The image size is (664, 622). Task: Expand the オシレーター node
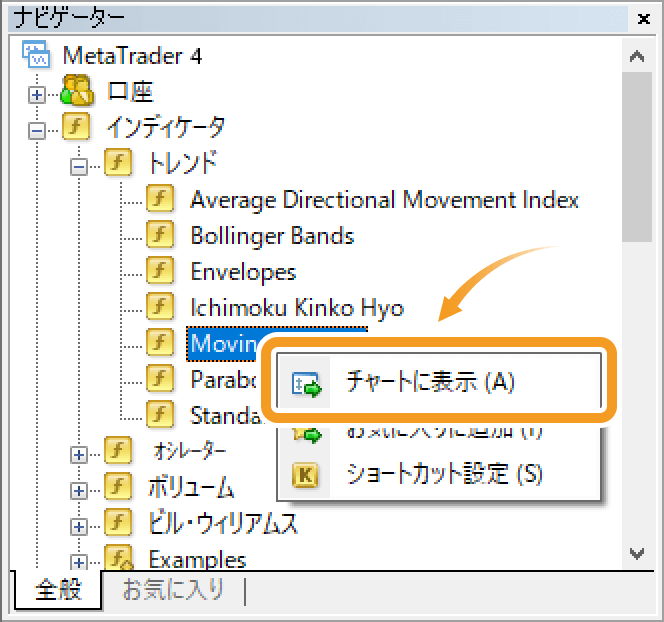tap(79, 455)
